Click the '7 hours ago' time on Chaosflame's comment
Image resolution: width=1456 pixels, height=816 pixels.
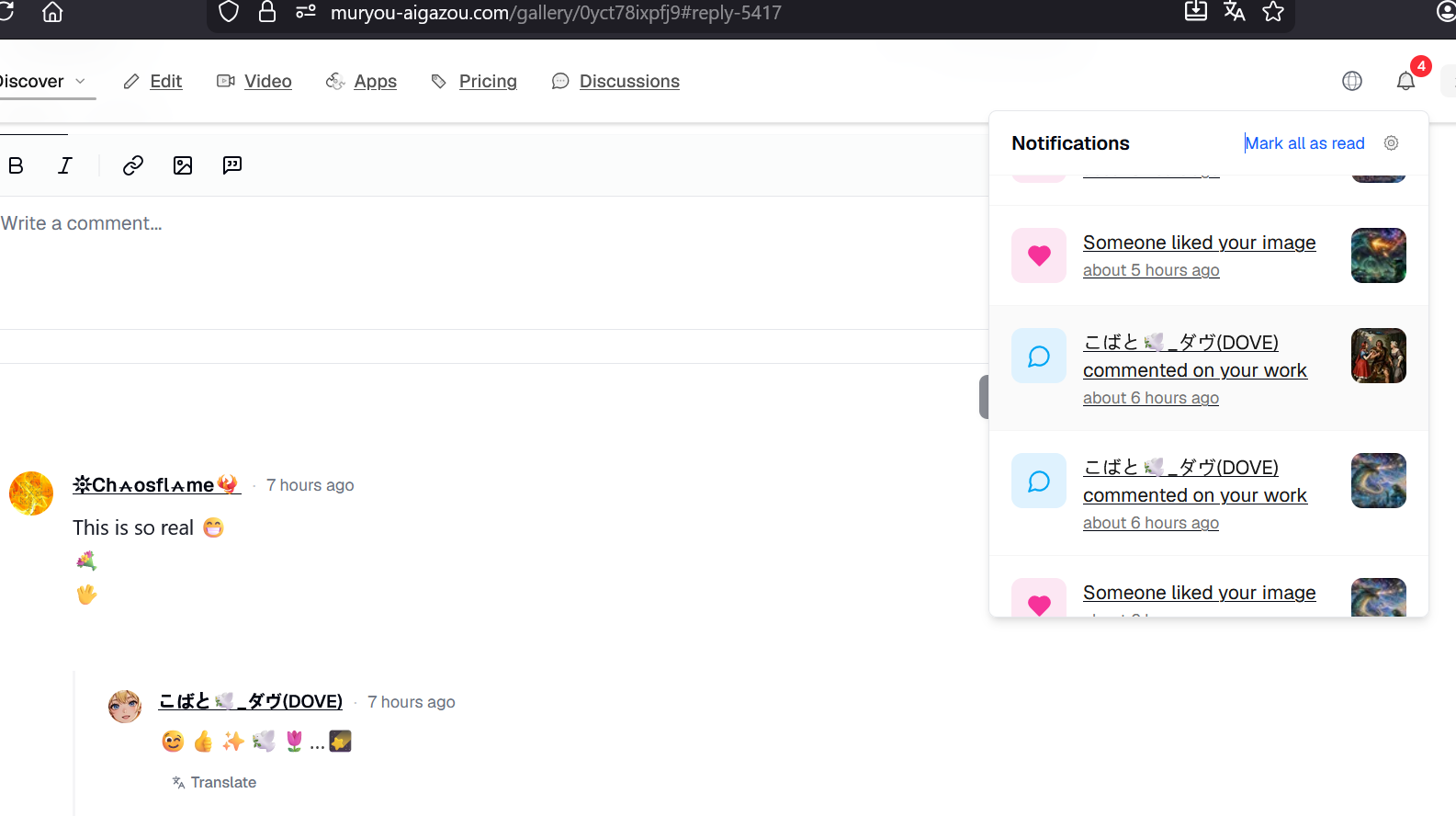point(310,485)
